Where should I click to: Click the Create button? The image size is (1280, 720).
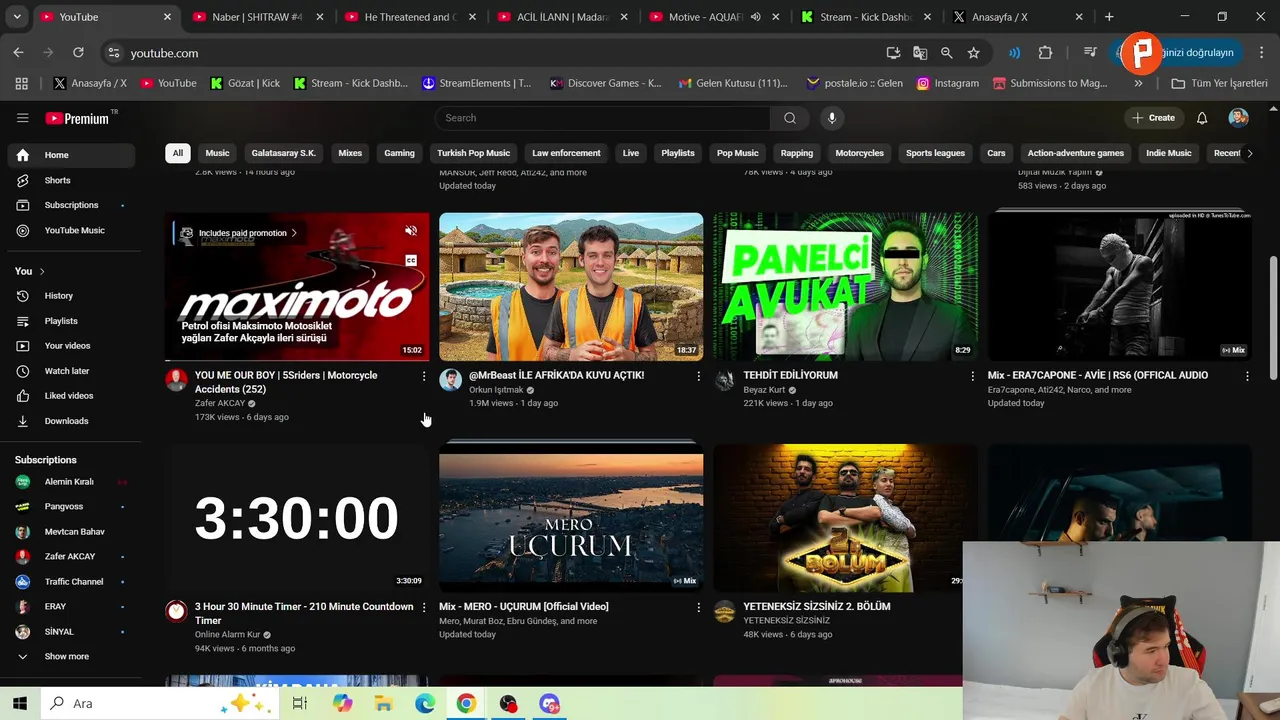click(x=1153, y=118)
